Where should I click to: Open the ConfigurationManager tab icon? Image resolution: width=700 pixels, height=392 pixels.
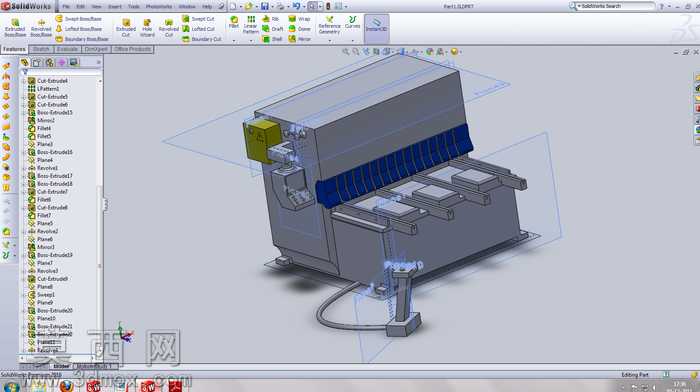[x=49, y=63]
